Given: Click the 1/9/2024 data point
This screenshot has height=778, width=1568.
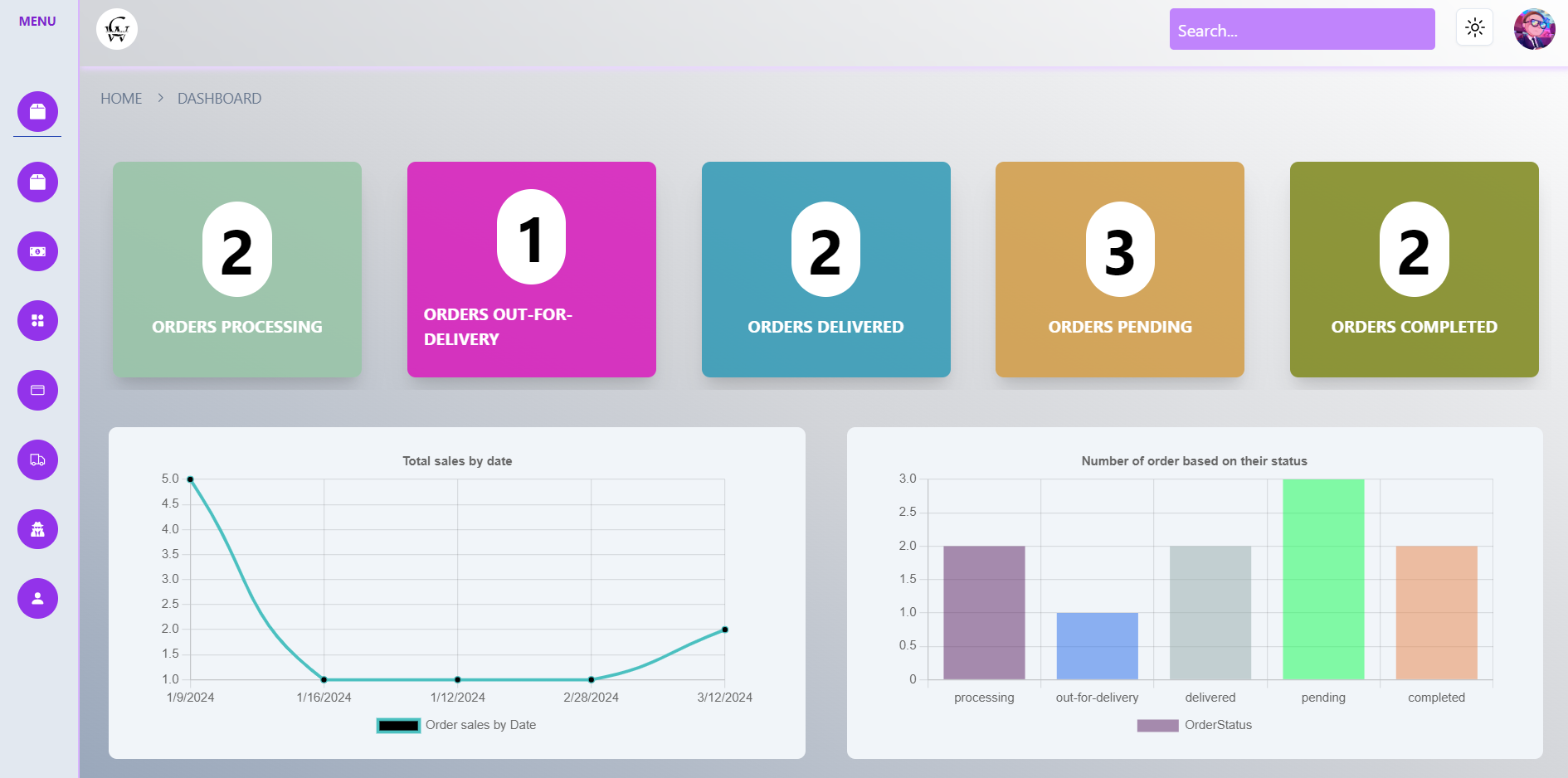Looking at the screenshot, I should [x=190, y=479].
